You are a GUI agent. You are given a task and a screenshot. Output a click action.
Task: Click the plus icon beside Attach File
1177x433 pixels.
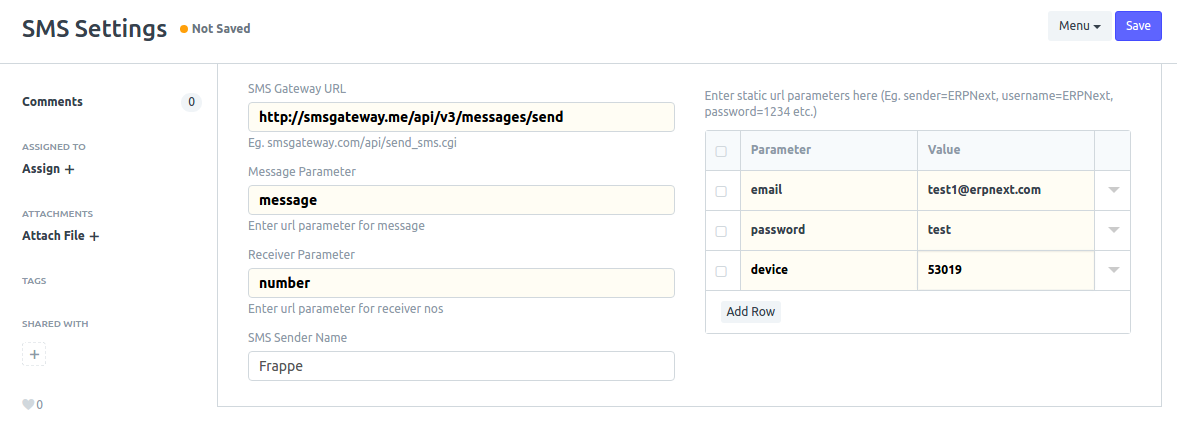(95, 237)
